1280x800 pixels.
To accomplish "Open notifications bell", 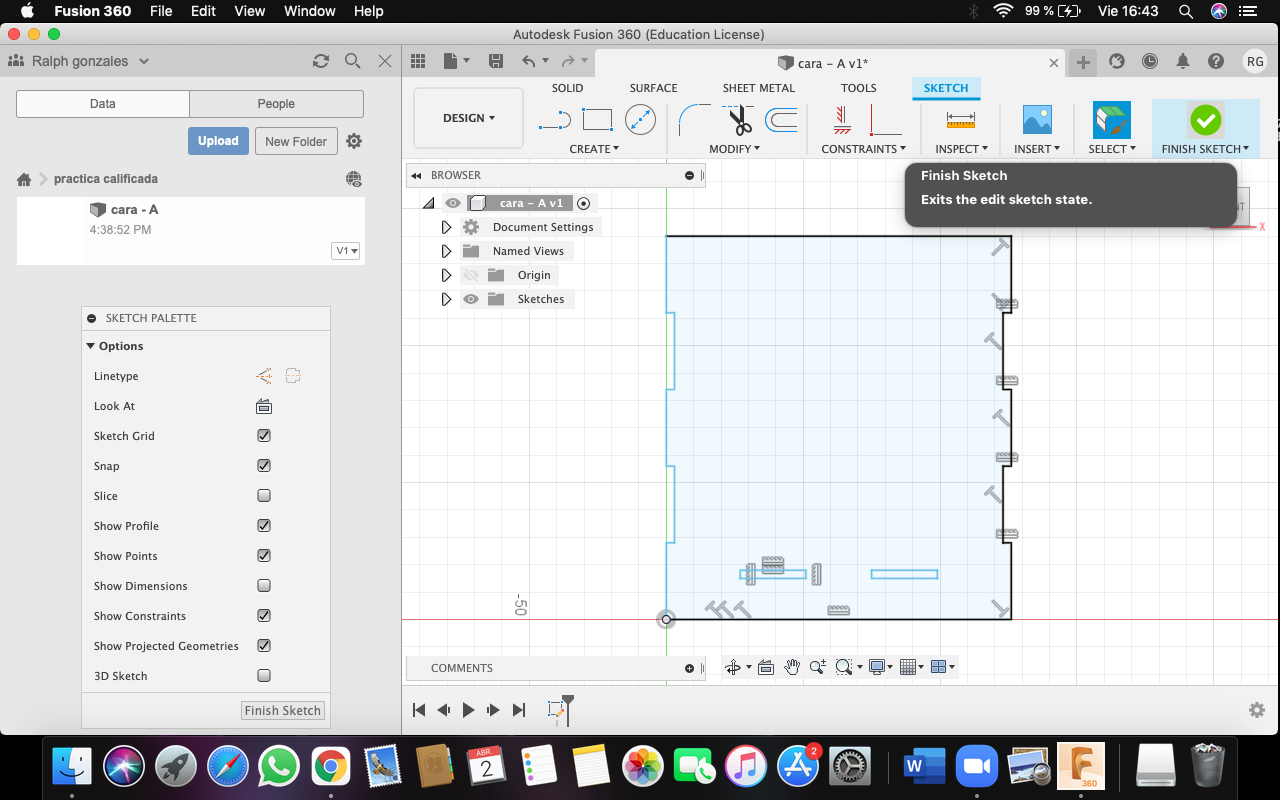I will click(x=1183, y=61).
